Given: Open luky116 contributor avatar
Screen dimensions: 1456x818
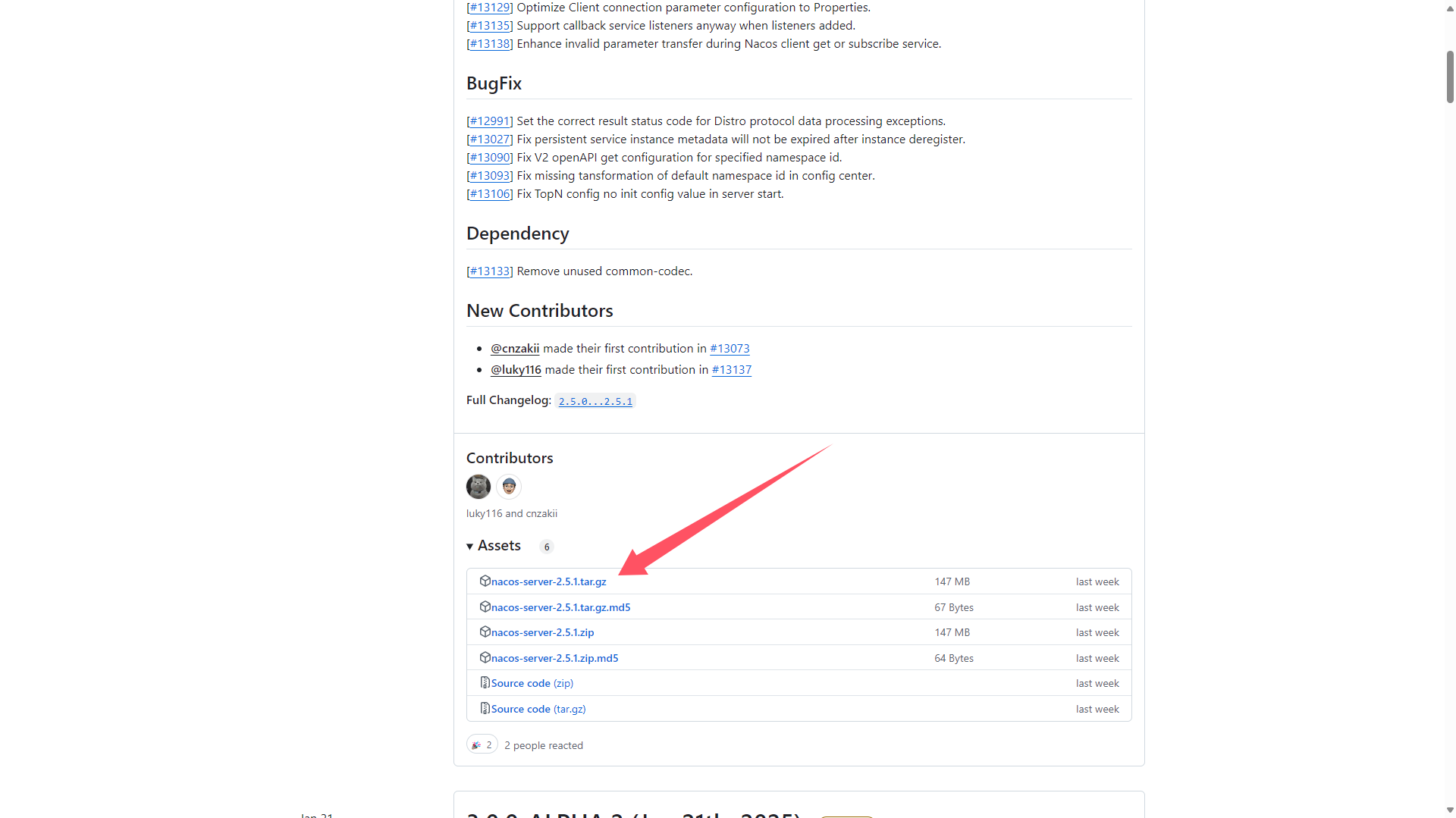Looking at the screenshot, I should tap(479, 487).
